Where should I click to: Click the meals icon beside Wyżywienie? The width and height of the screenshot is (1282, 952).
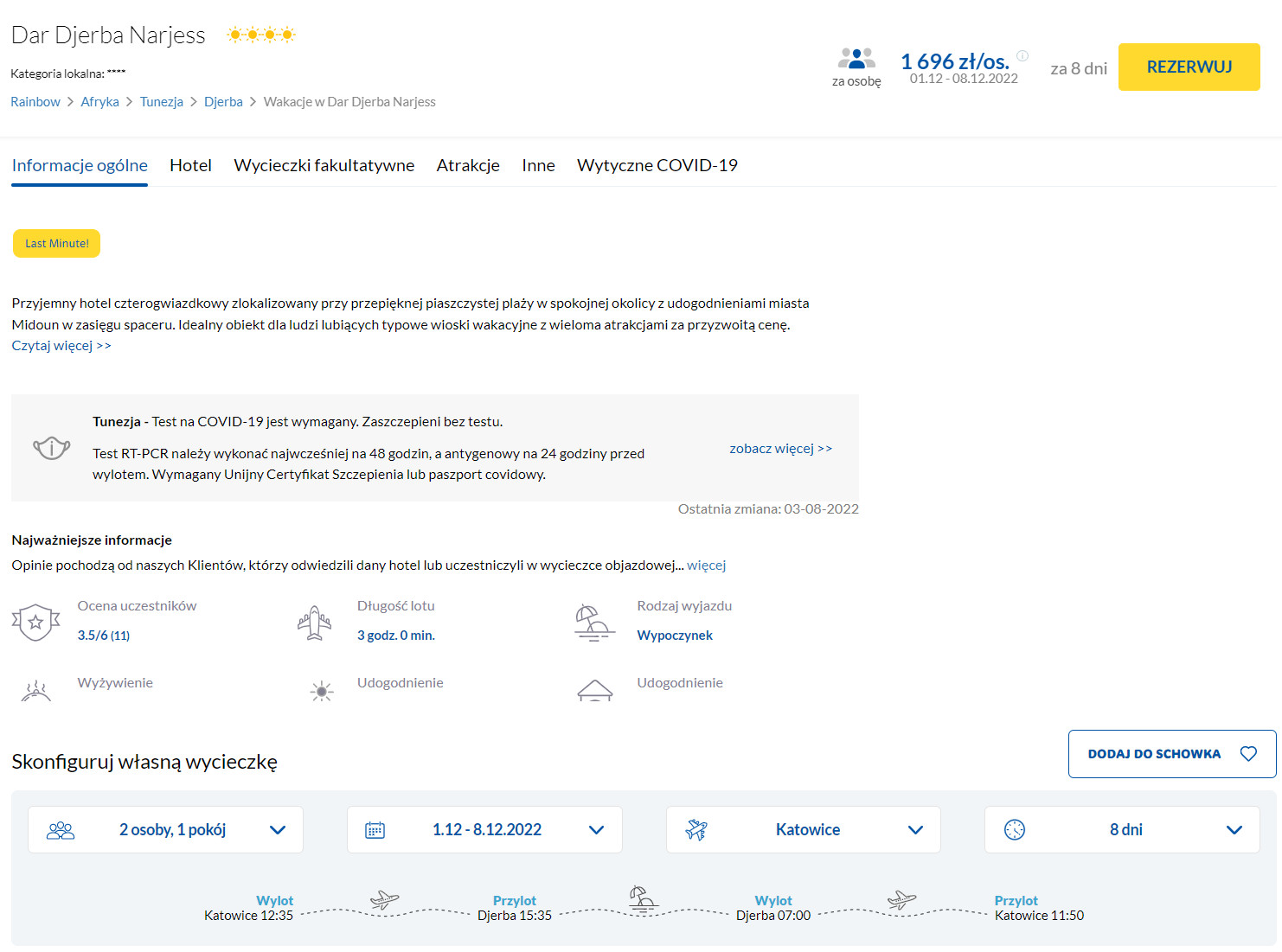35,690
